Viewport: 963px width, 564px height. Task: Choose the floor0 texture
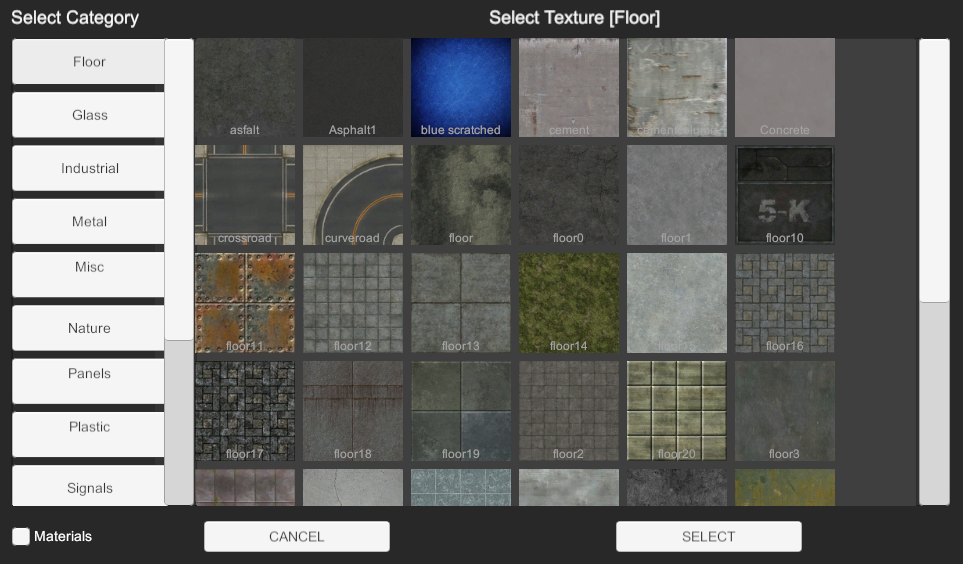point(569,195)
